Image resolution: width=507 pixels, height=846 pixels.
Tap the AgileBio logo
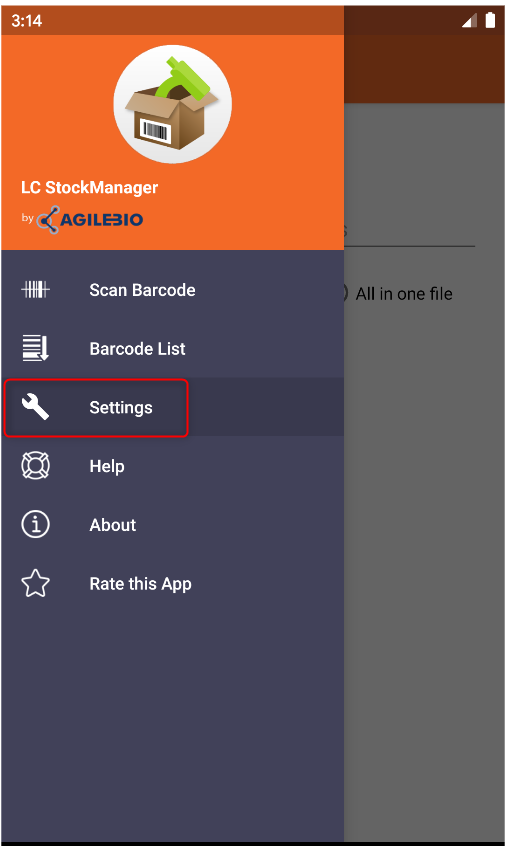tap(90, 220)
